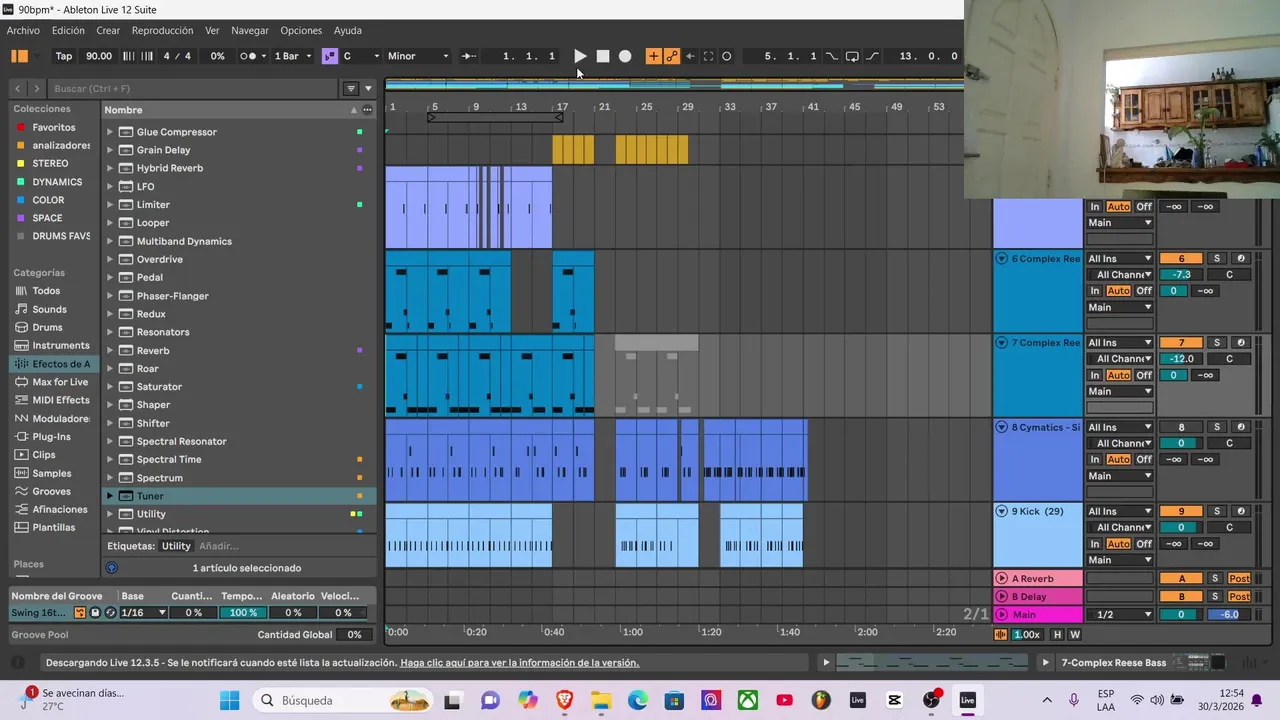Viewport: 1280px width, 720px height.
Task: Open All Ins dropdown on track 9 Kick
Action: tap(1119, 511)
